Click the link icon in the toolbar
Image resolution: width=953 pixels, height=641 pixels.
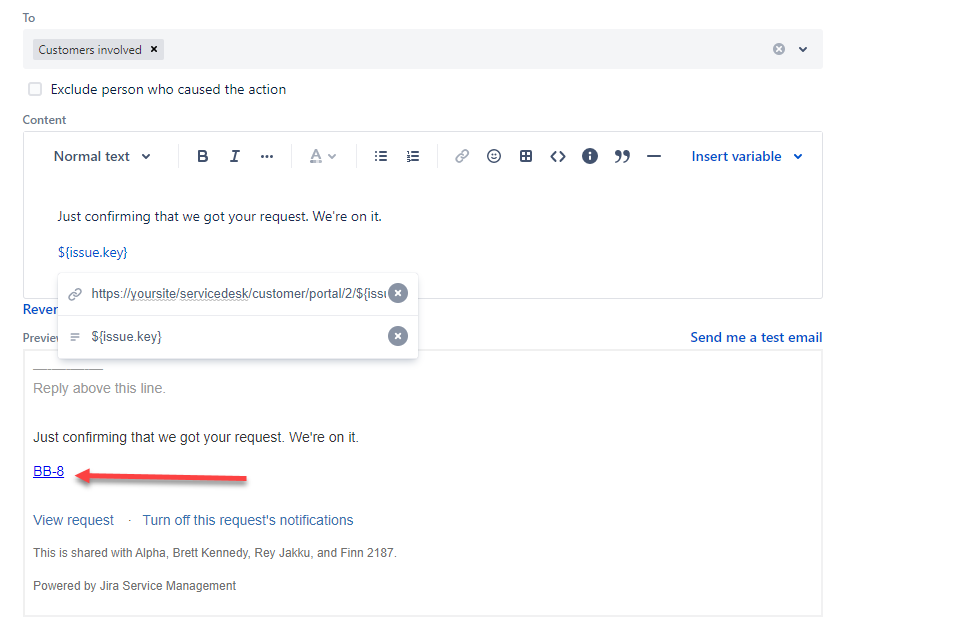(x=462, y=157)
